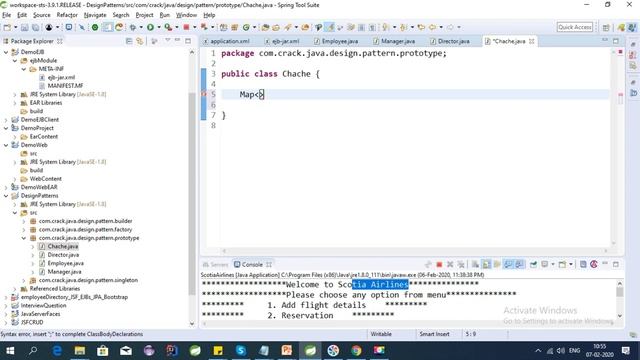640x360 pixels.
Task: Open Skype from the taskbar
Action: coord(241,350)
